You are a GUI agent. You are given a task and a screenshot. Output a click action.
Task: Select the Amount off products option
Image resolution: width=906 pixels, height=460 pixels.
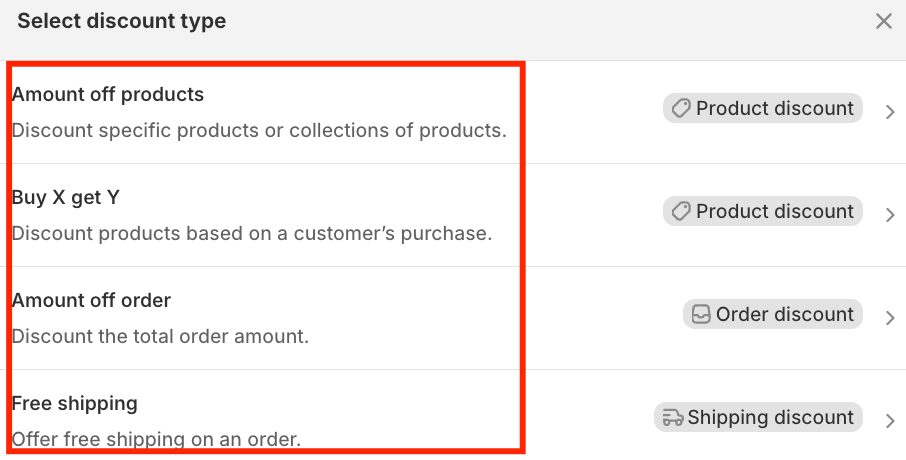[x=108, y=95]
